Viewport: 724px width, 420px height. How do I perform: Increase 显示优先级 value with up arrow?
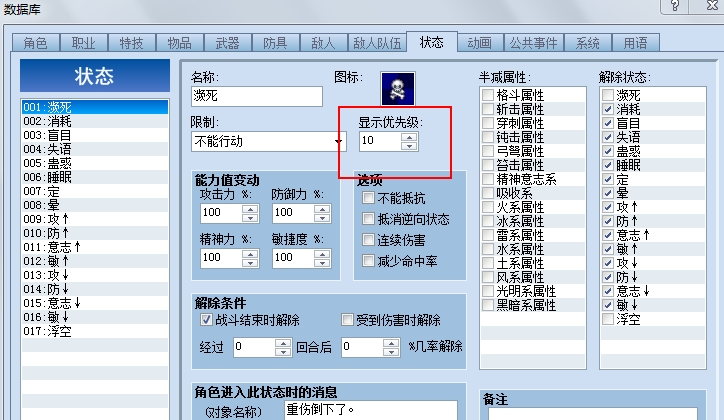409,137
